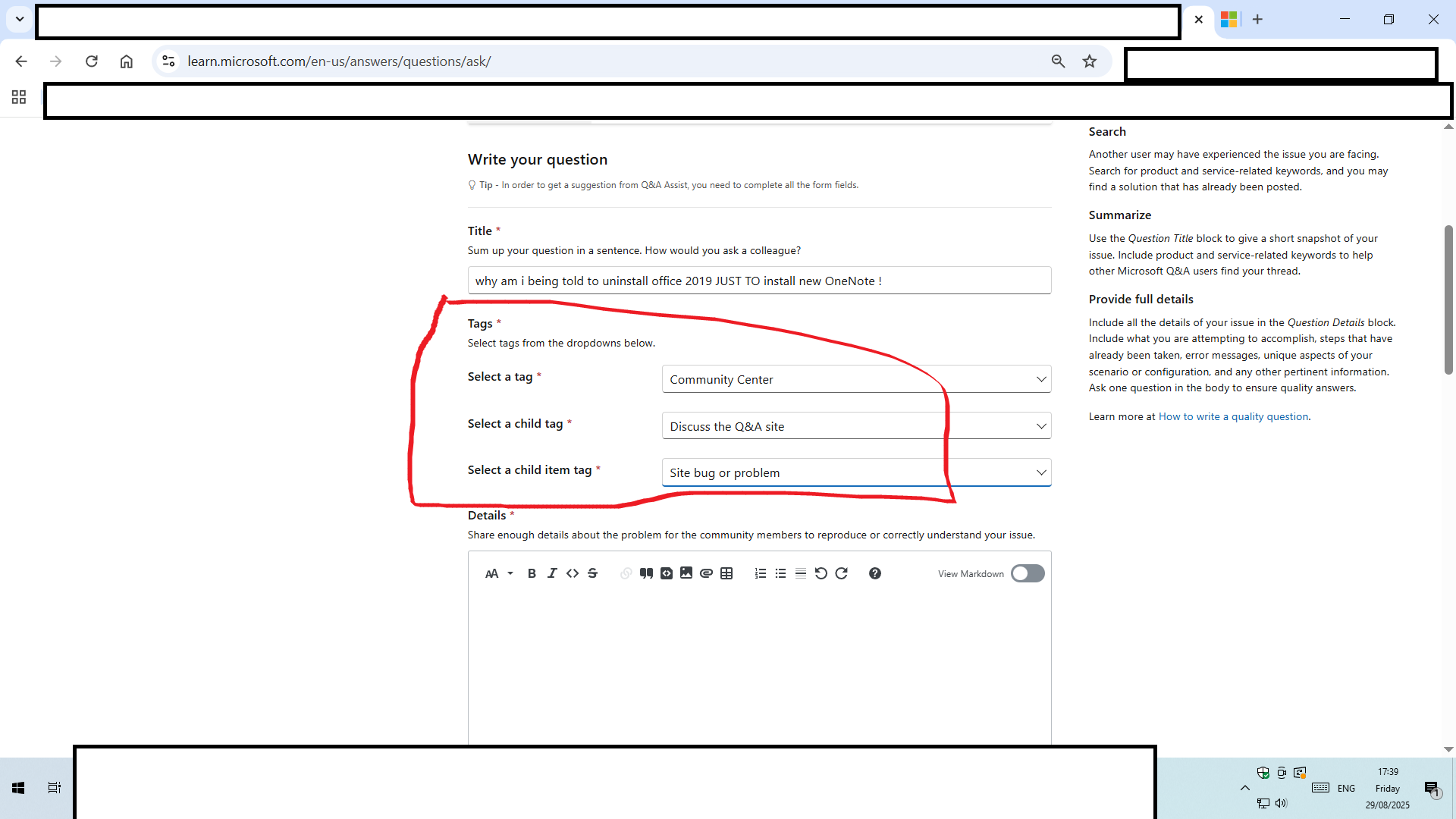This screenshot has width=1456, height=819.
Task: Apply italic formatting in the Details editor
Action: 552,573
